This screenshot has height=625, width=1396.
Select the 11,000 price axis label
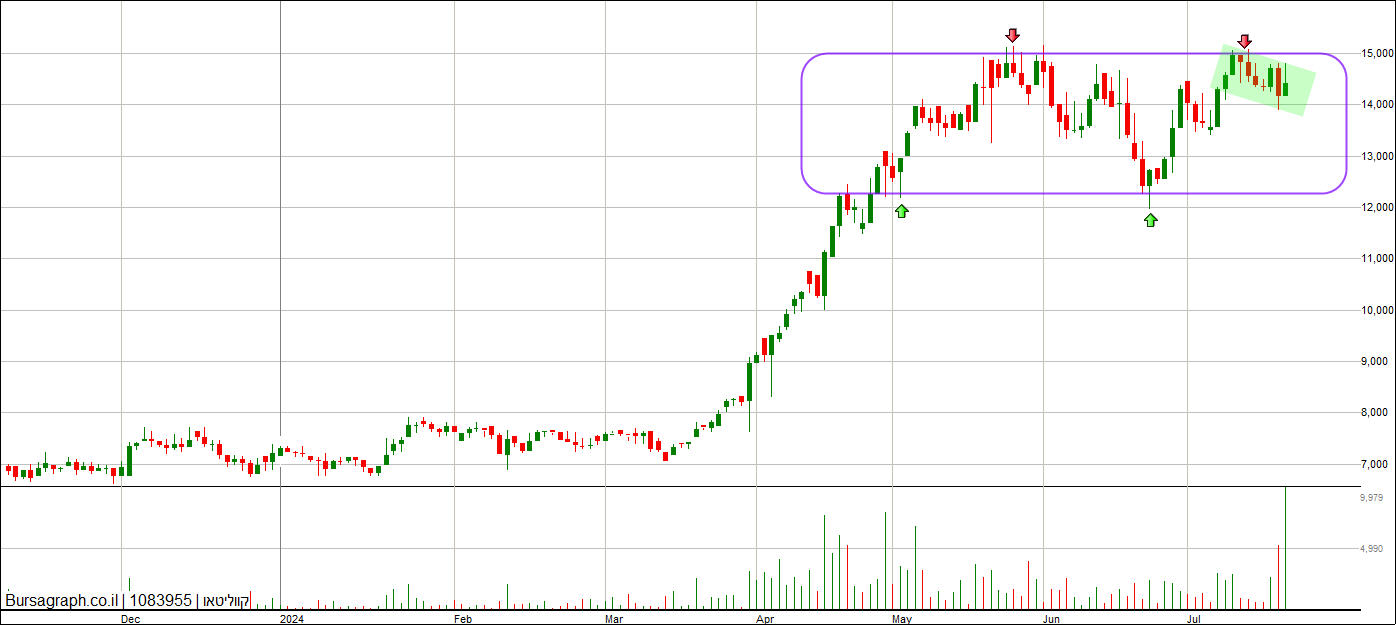pos(1377,259)
